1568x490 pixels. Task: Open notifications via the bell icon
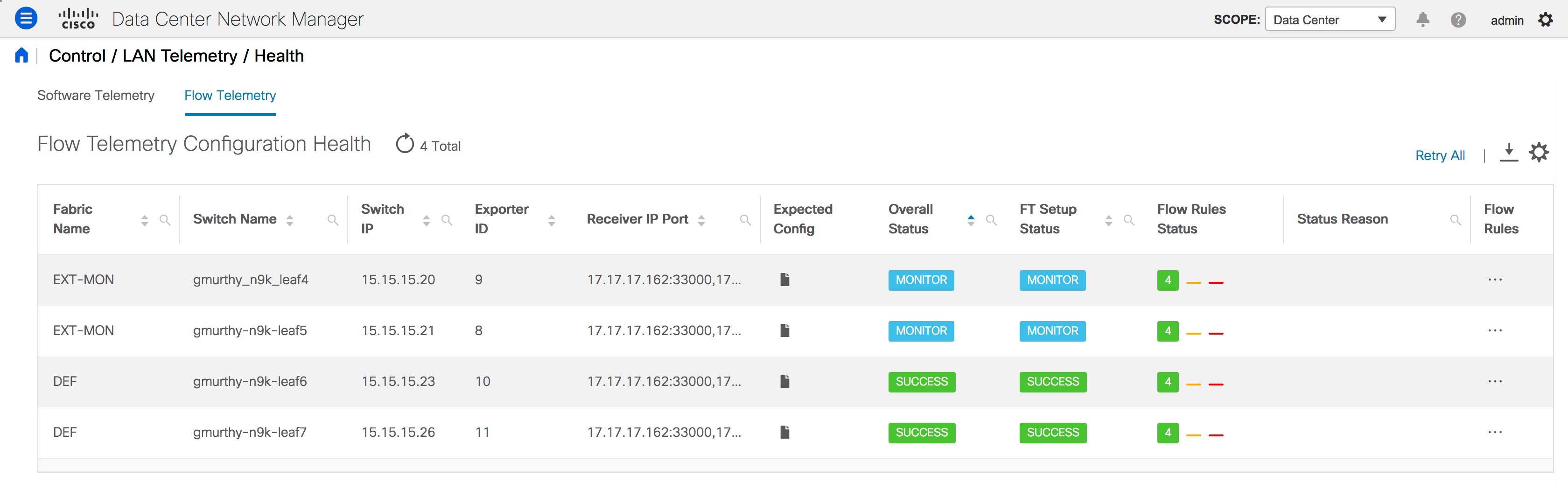(x=1423, y=19)
